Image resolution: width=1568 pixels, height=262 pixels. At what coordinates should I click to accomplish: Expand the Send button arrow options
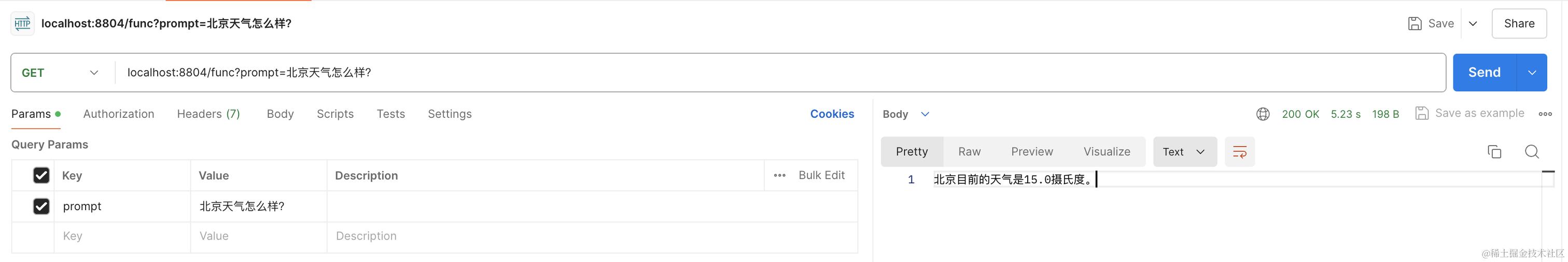[1532, 73]
